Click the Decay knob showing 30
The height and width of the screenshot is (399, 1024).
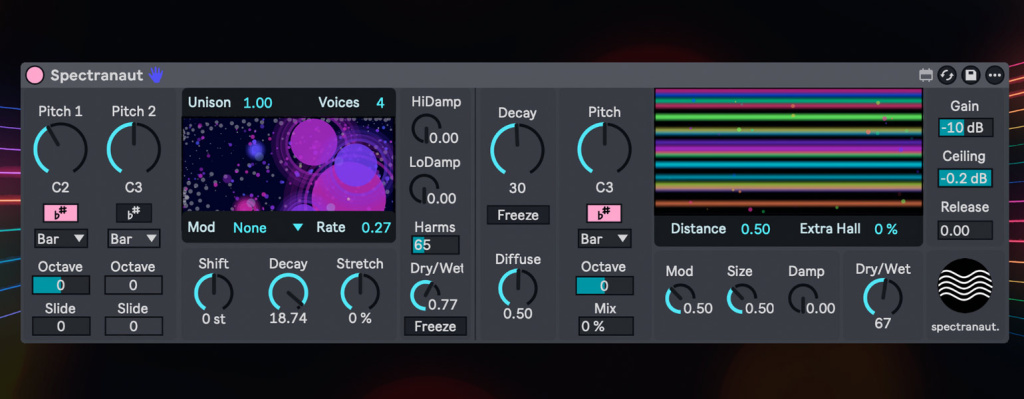click(x=517, y=150)
